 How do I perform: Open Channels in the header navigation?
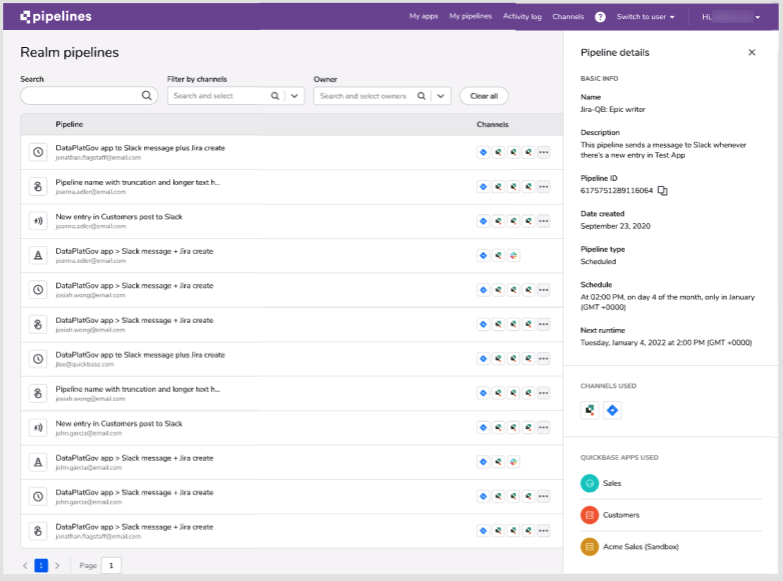(x=568, y=16)
